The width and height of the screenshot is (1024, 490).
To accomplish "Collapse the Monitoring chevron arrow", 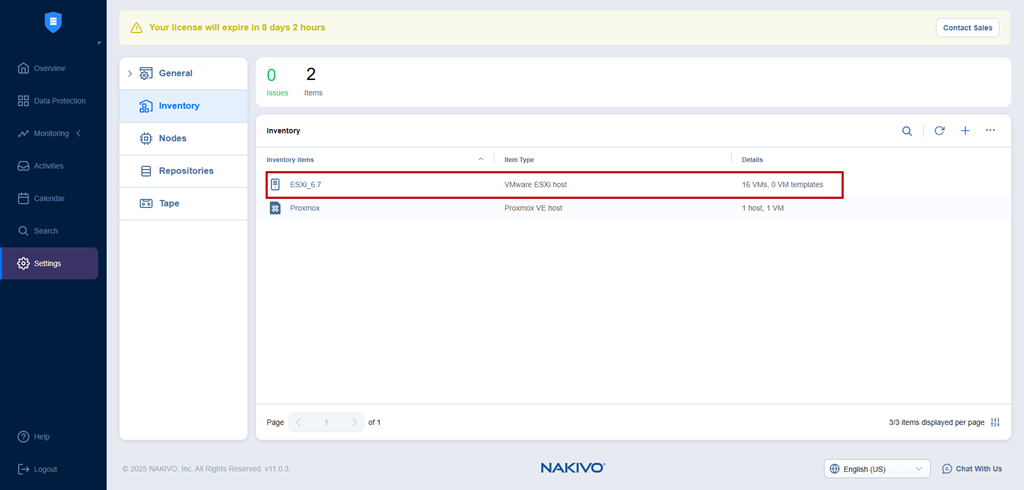I will (x=78, y=133).
